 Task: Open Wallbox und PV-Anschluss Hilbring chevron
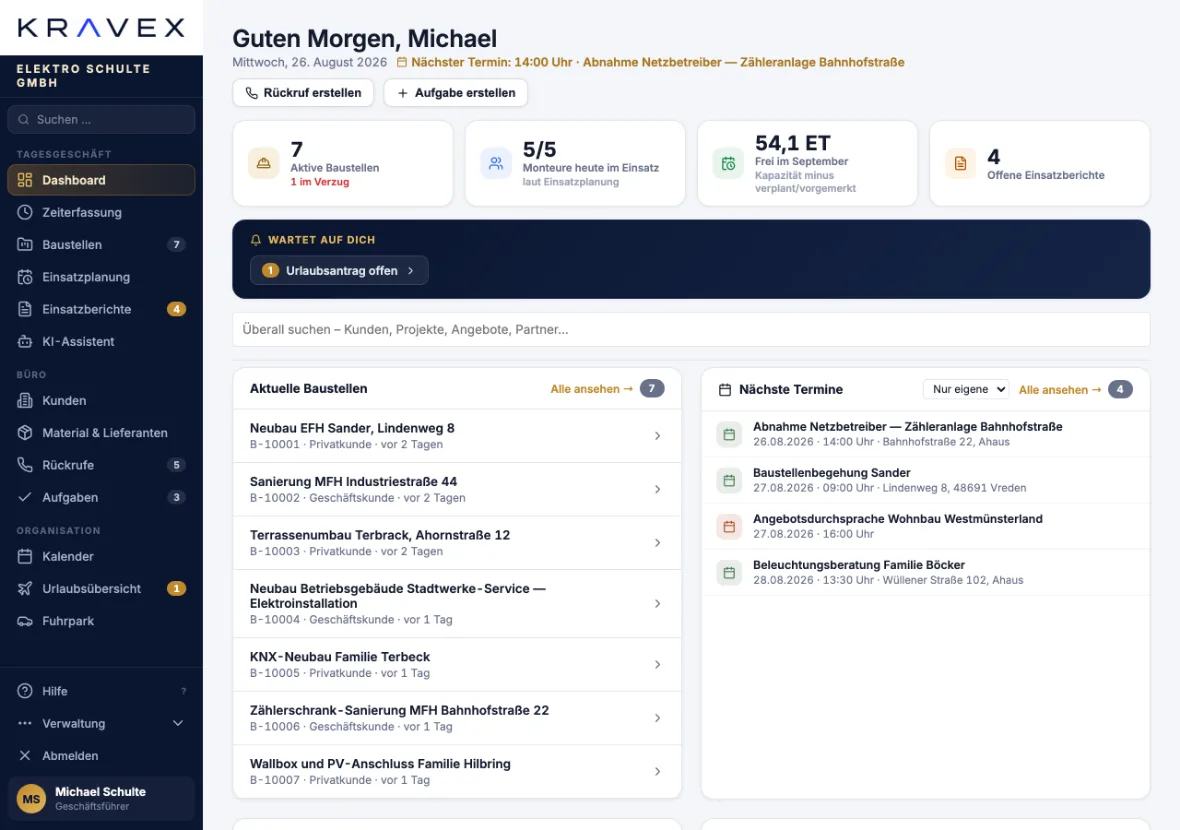658,771
